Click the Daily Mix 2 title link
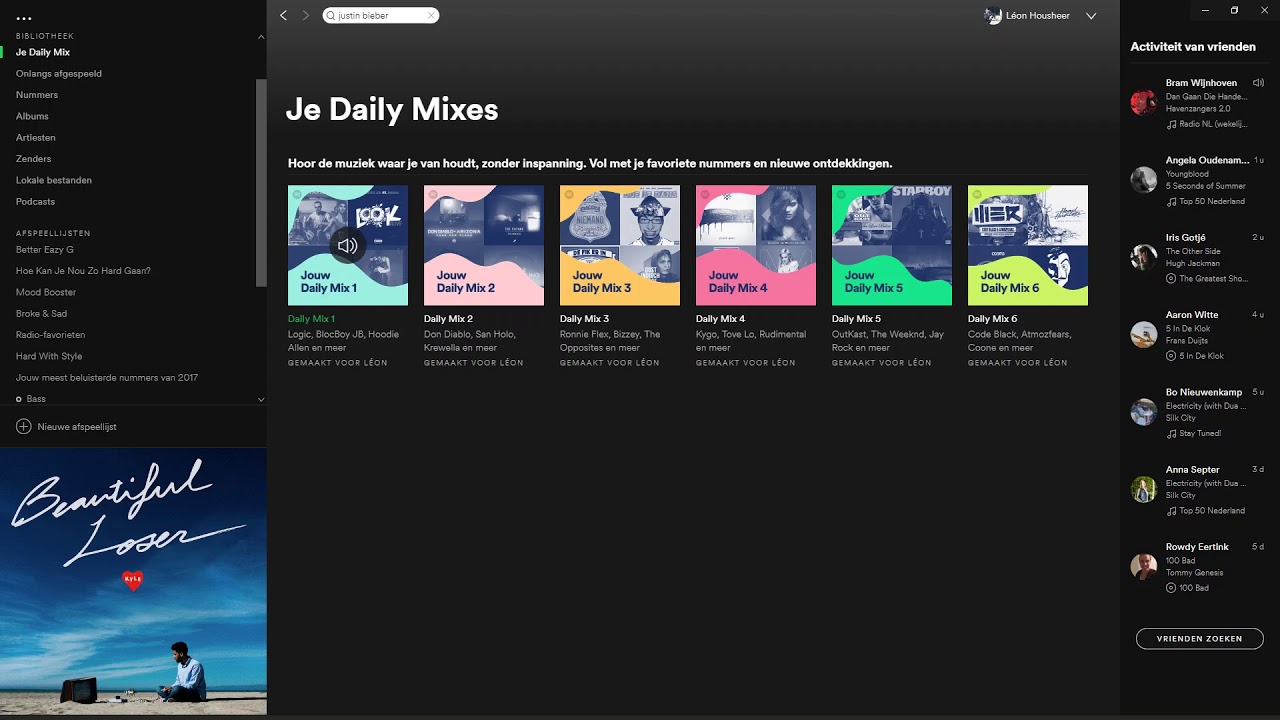Viewport: 1280px width, 720px height. point(448,319)
